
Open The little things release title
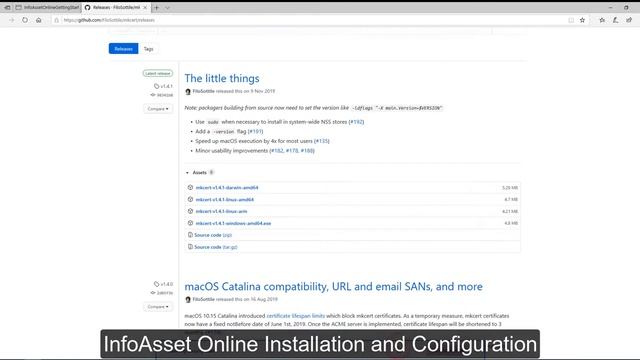222,78
